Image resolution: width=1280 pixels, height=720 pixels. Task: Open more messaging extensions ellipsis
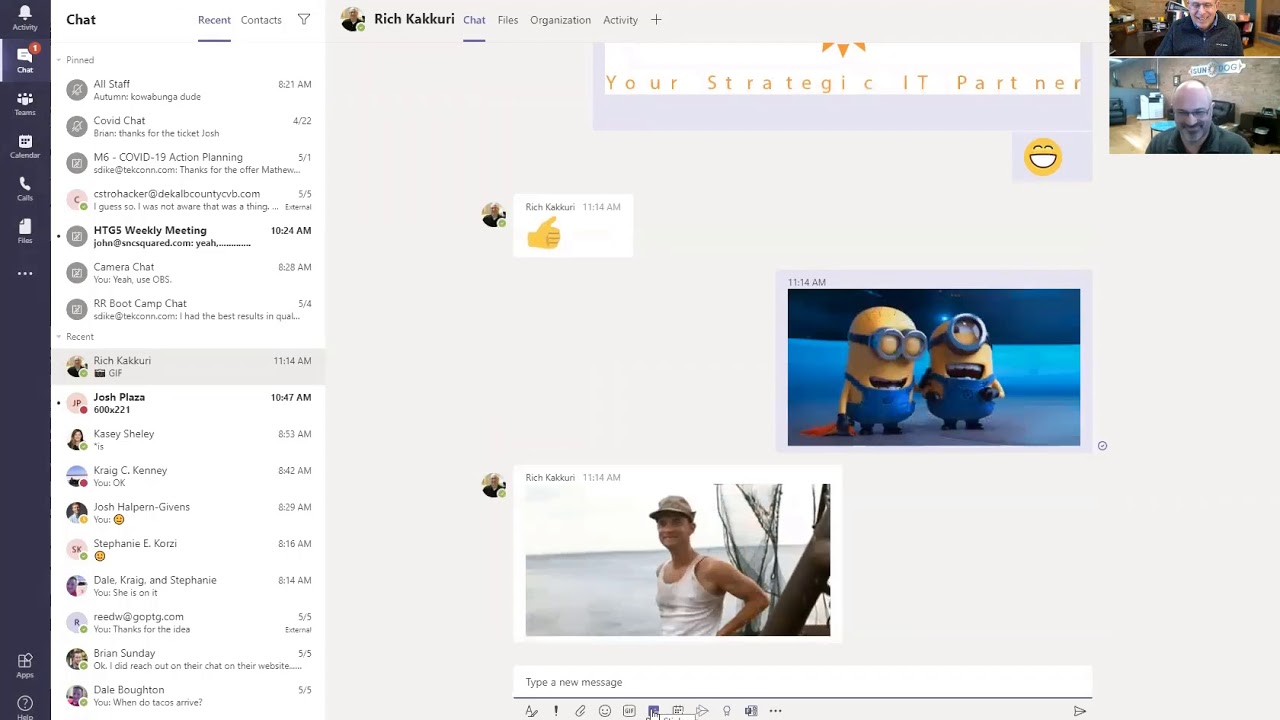[775, 711]
